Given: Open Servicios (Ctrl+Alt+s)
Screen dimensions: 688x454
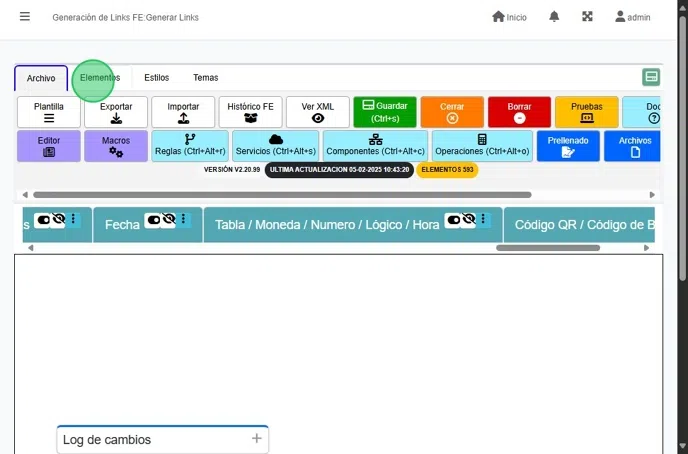Looking at the screenshot, I should pos(276,146).
